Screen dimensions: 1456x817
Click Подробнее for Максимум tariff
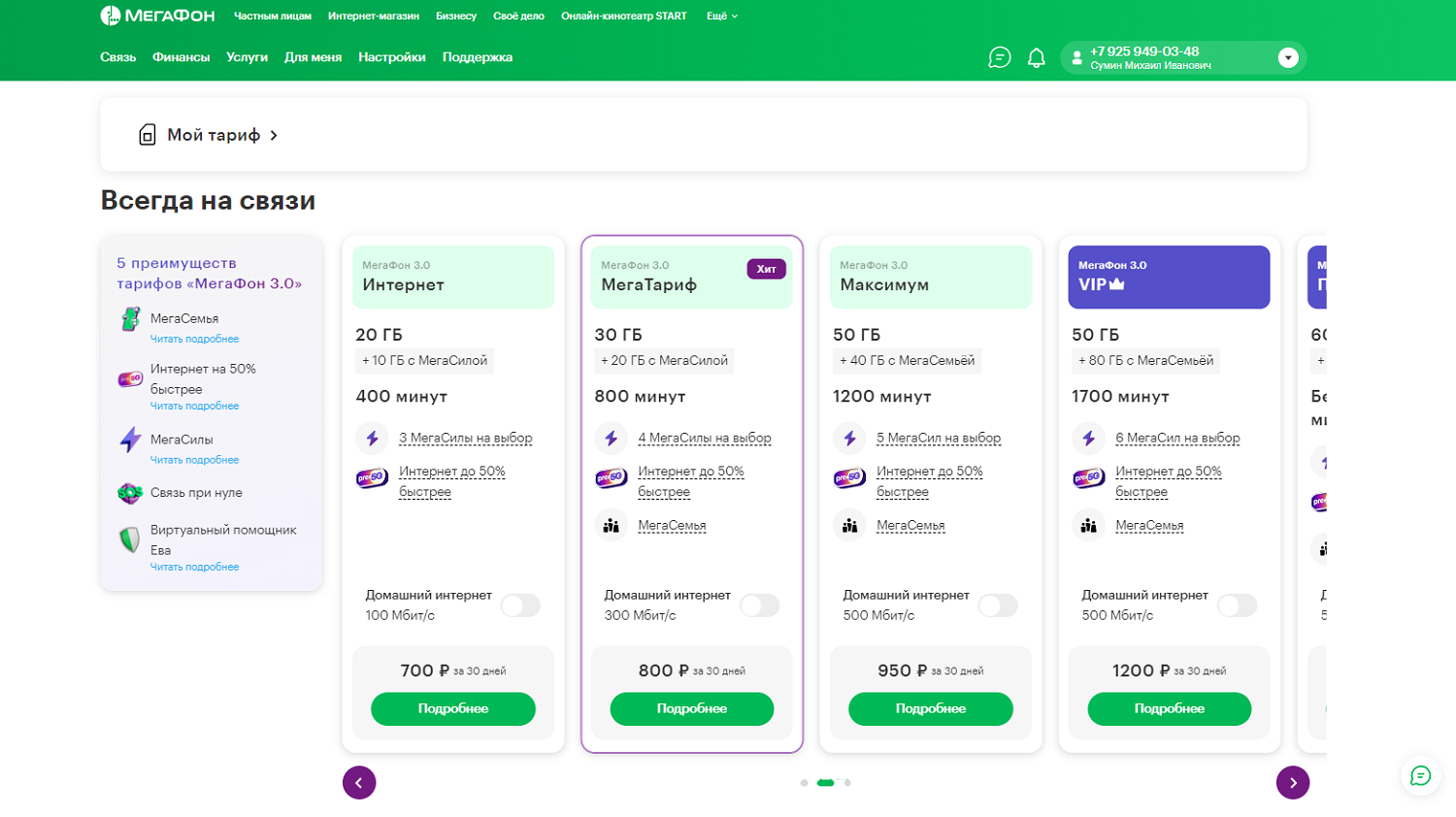[x=931, y=709]
